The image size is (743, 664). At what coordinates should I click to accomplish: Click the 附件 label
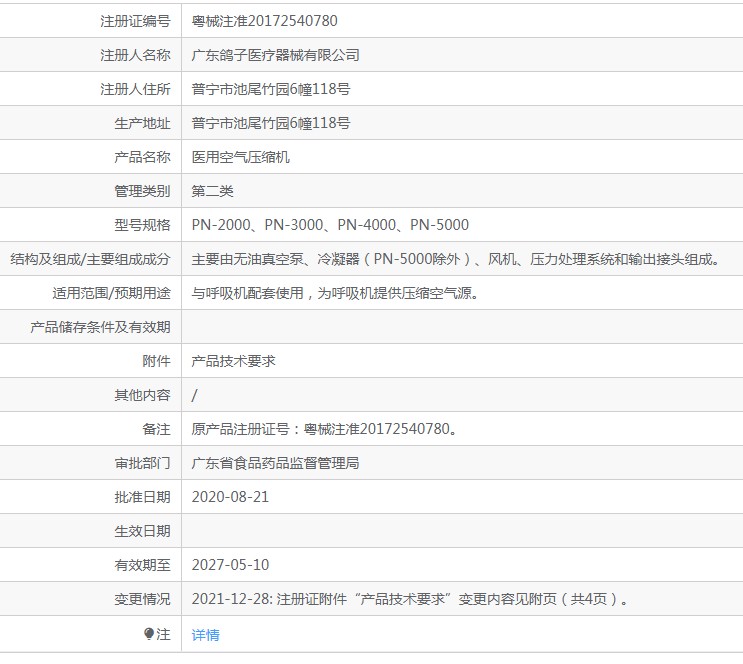click(x=156, y=361)
